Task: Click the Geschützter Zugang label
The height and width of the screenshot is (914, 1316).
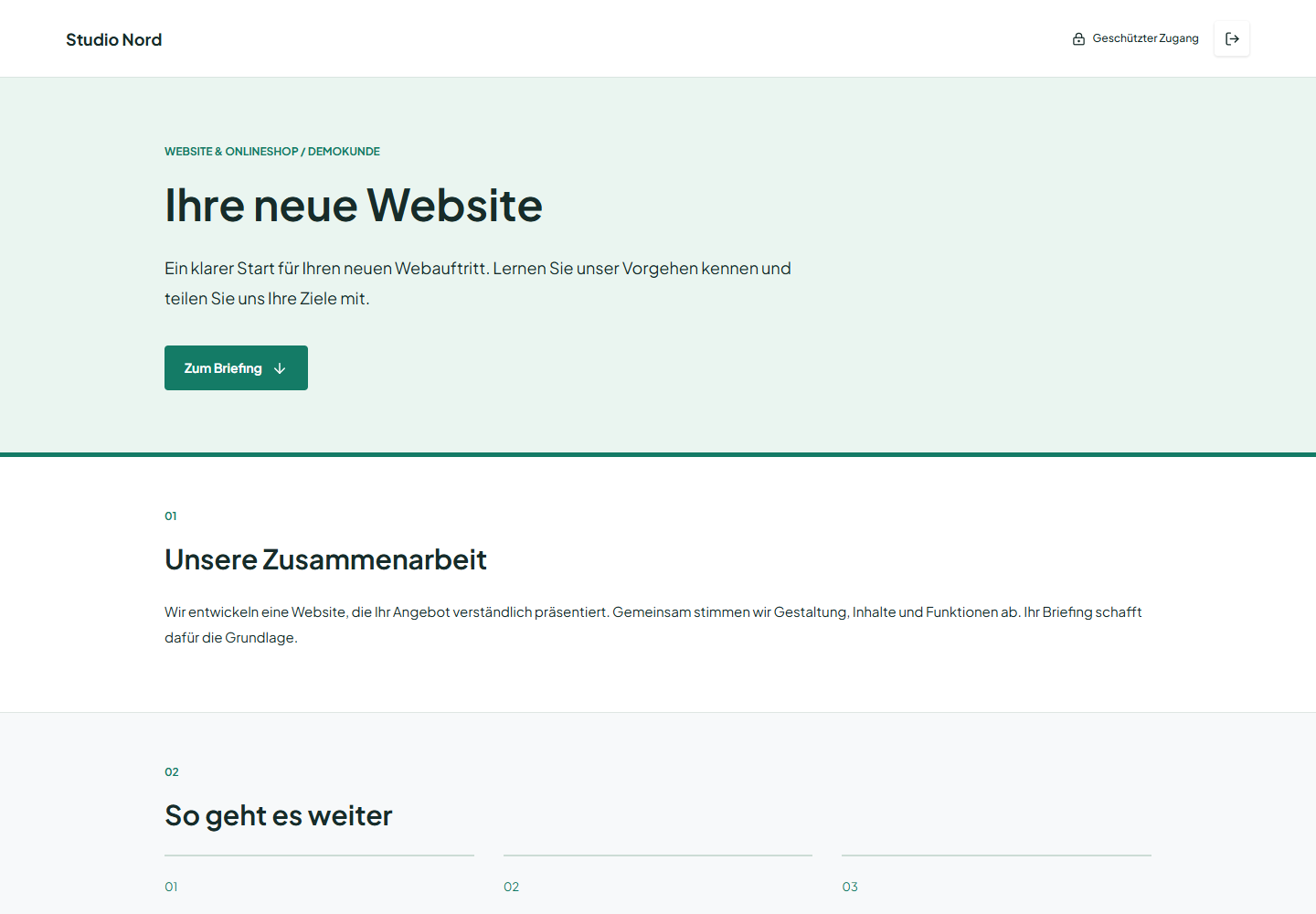Action: point(1145,38)
